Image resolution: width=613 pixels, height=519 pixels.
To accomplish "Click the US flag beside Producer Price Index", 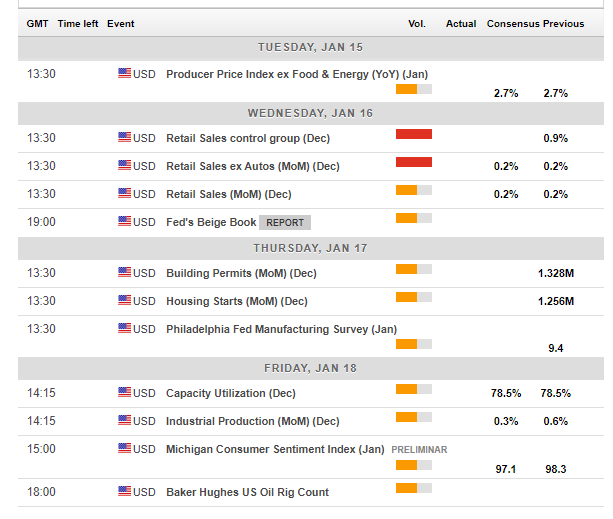I will pos(125,74).
